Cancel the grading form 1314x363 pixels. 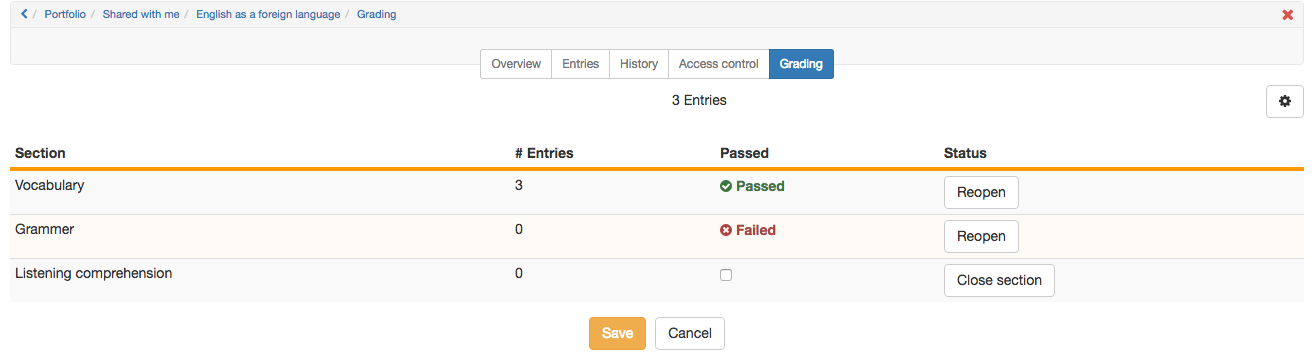click(x=690, y=333)
